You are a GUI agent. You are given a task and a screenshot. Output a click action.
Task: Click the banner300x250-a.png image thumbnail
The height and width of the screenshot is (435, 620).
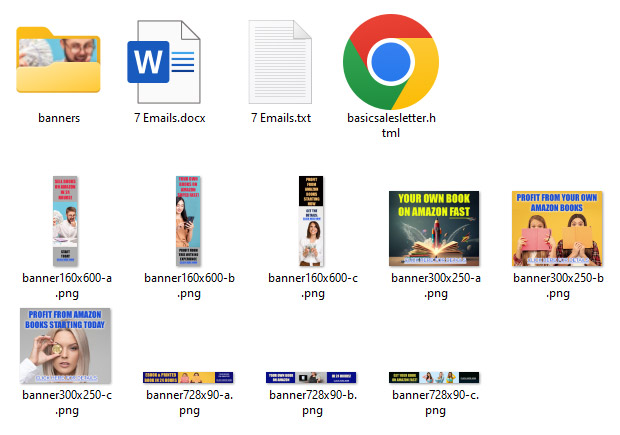click(433, 228)
